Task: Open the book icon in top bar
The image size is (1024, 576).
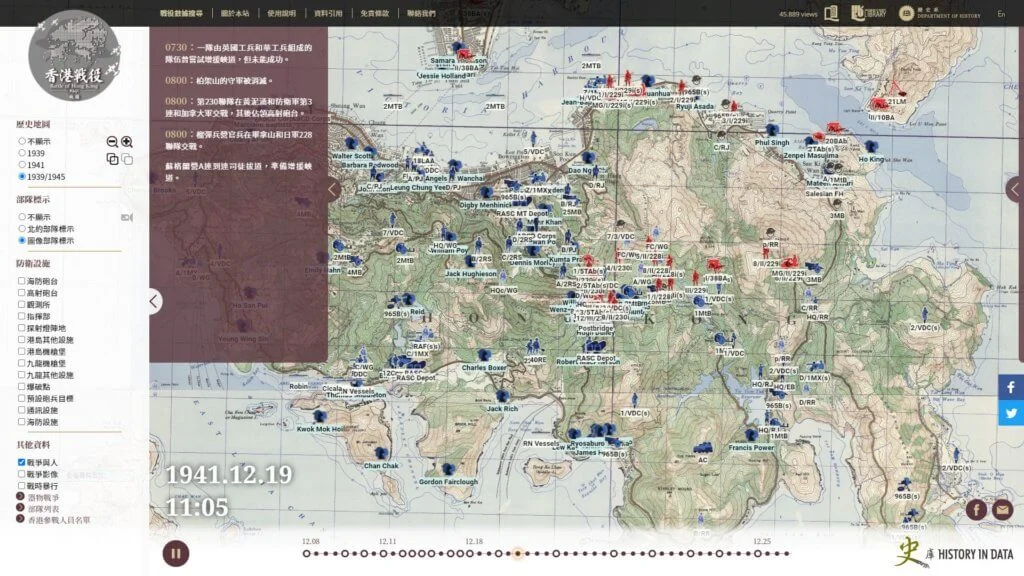Action: tap(831, 13)
